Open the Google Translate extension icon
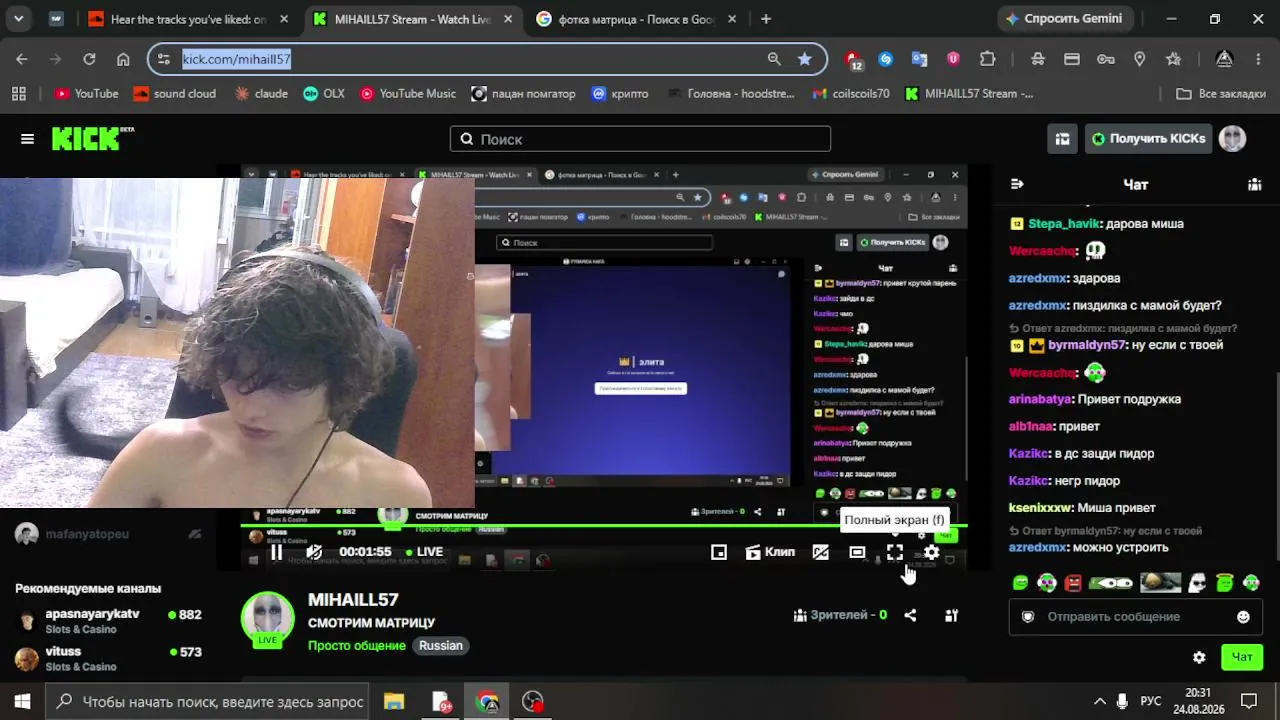The height and width of the screenshot is (720, 1280). [x=919, y=59]
